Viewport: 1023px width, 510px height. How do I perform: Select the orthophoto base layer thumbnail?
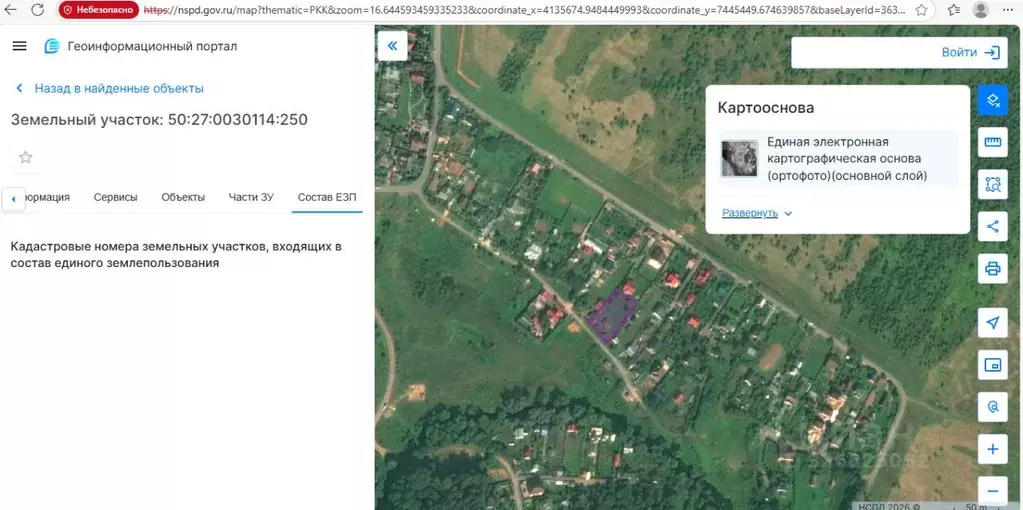point(740,160)
